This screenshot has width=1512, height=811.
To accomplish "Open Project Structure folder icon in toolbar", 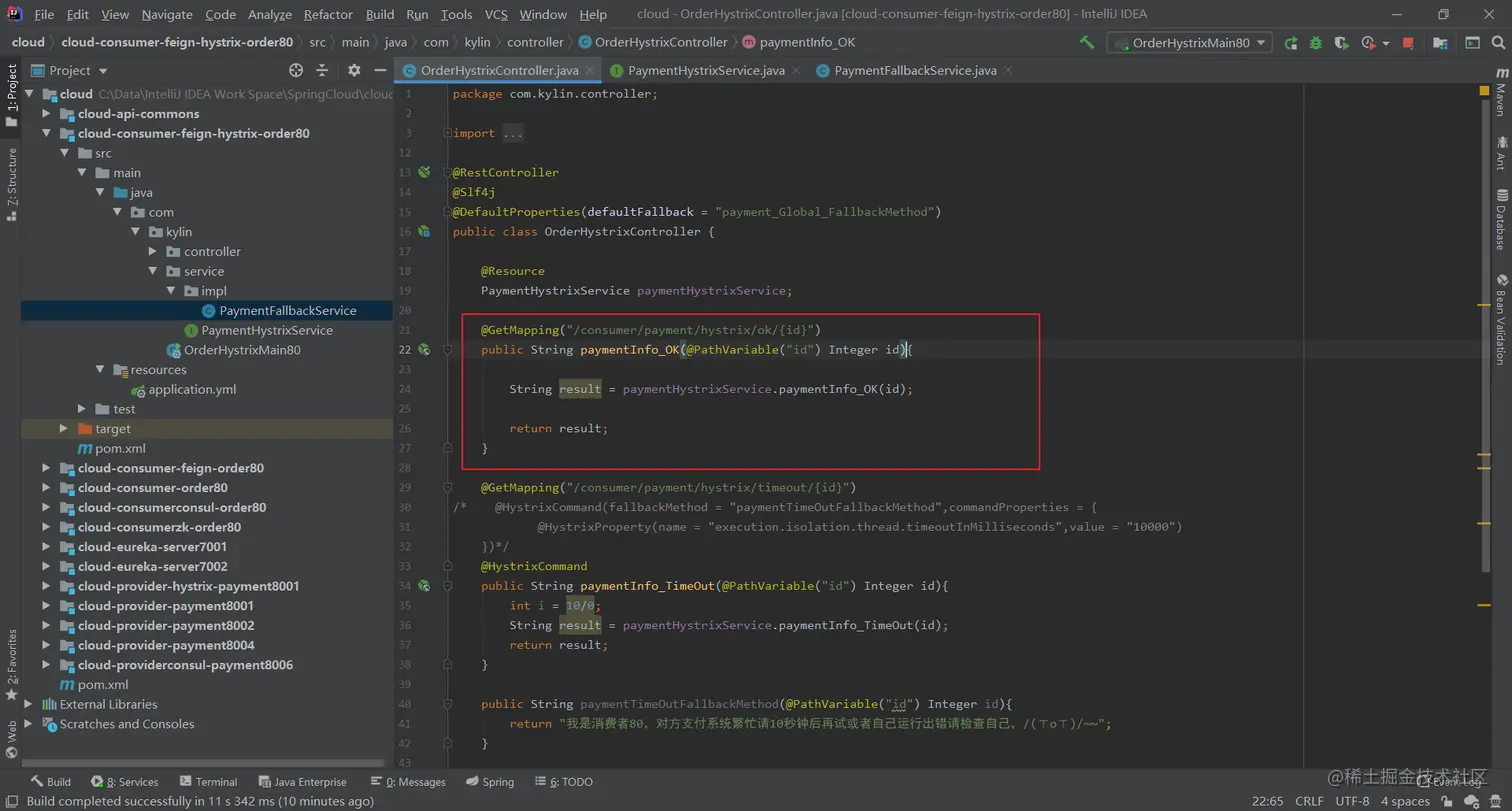I will [x=1440, y=43].
